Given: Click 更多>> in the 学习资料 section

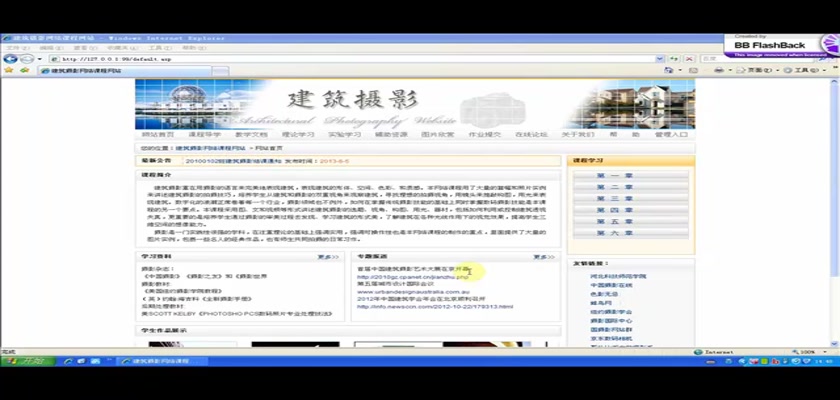Looking at the screenshot, I should click(x=328, y=257).
